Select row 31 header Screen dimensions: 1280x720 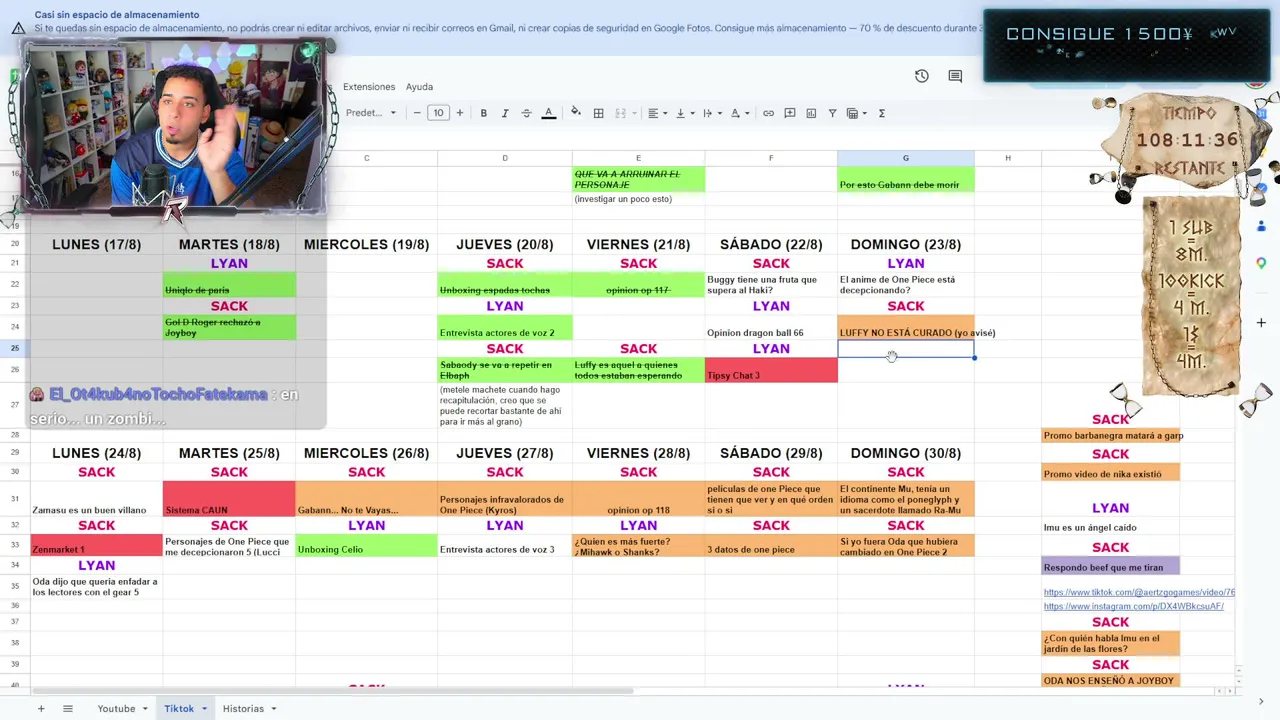click(15, 499)
